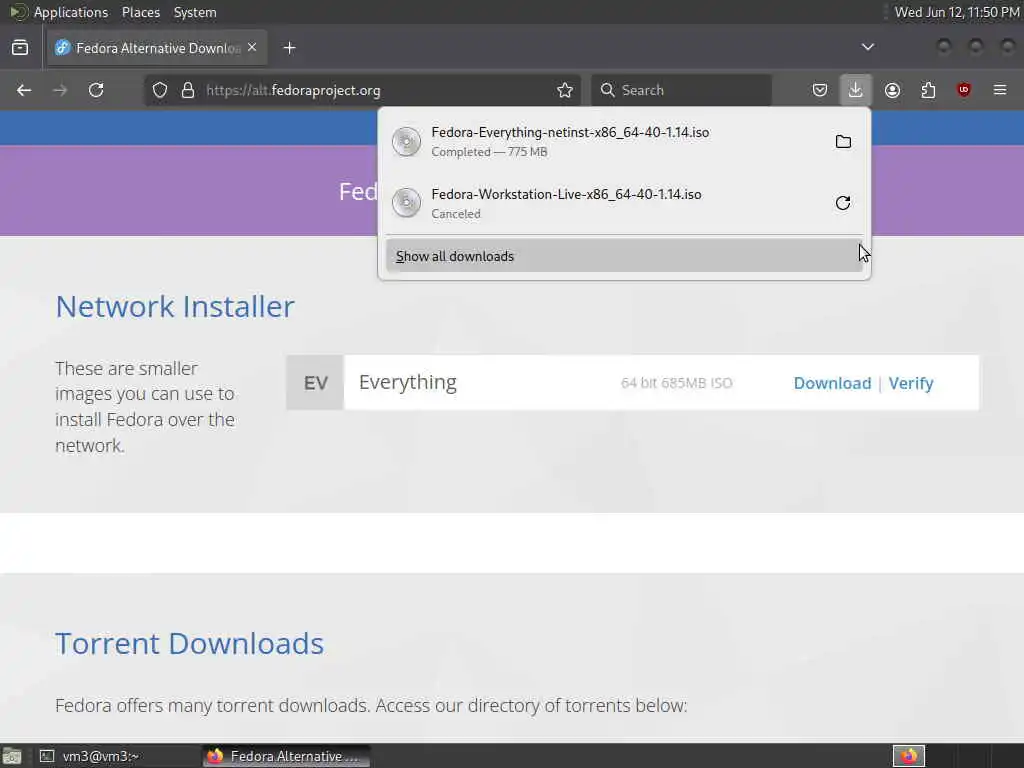Go back with the browser back arrow
Viewport: 1024px width, 768px height.
(x=24, y=90)
